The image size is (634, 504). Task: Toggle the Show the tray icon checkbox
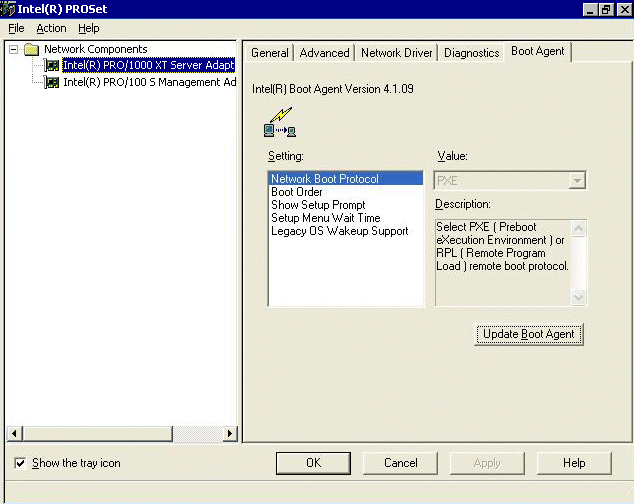click(21, 463)
